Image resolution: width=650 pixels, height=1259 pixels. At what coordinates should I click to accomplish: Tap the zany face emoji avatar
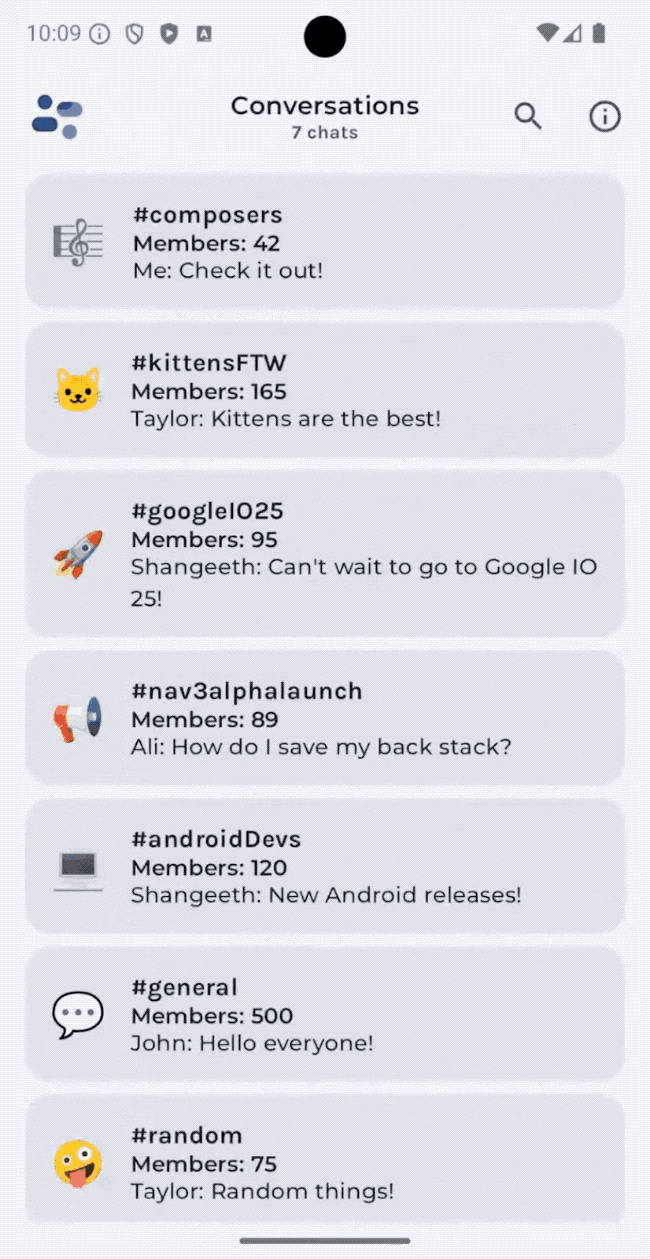pos(78,1163)
